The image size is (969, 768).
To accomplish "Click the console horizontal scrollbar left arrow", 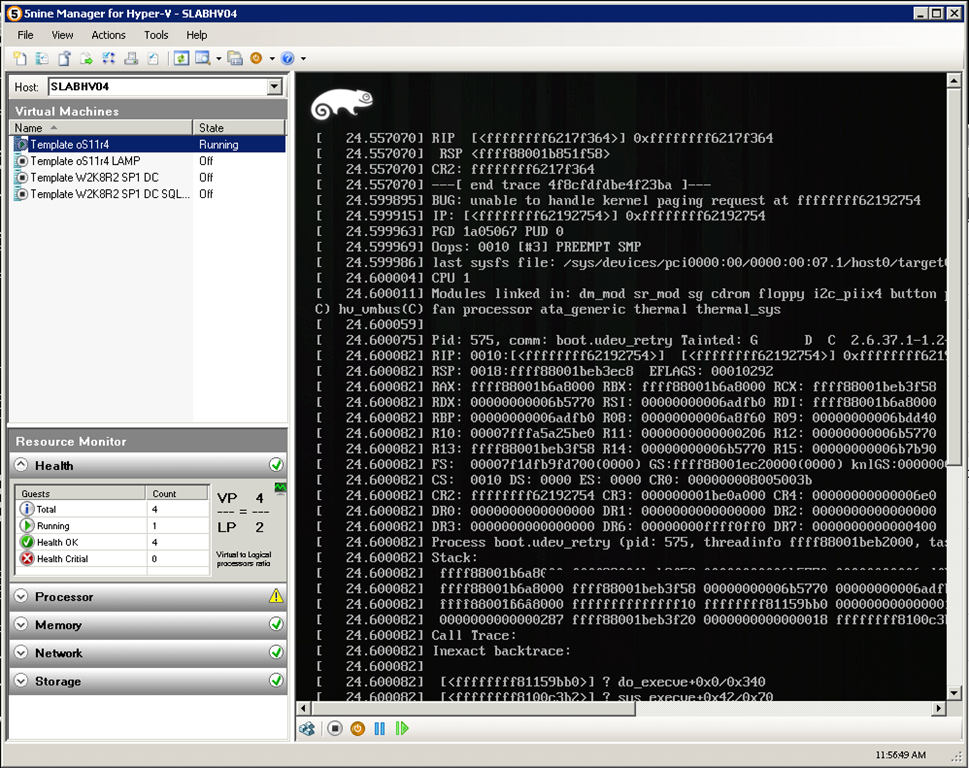I will (305, 708).
